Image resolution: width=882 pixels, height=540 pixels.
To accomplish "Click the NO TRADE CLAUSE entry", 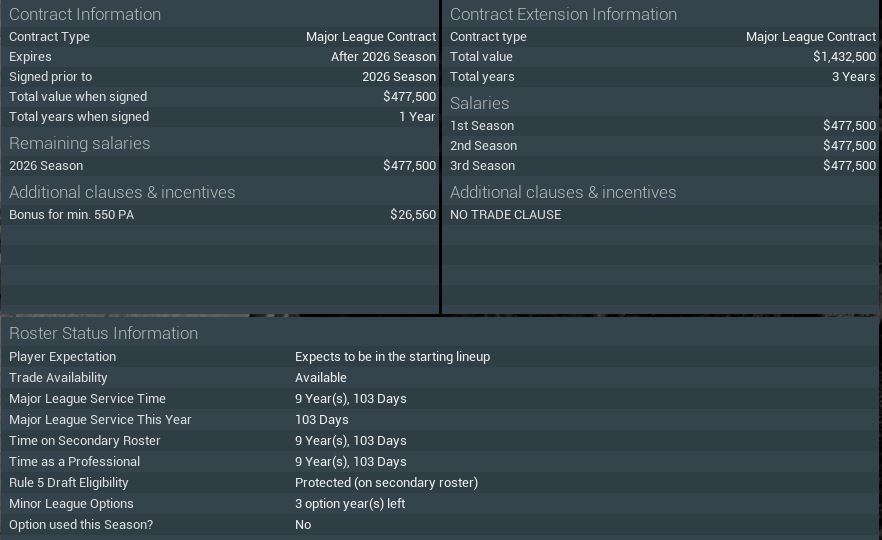I will pyautogui.click(x=505, y=215).
